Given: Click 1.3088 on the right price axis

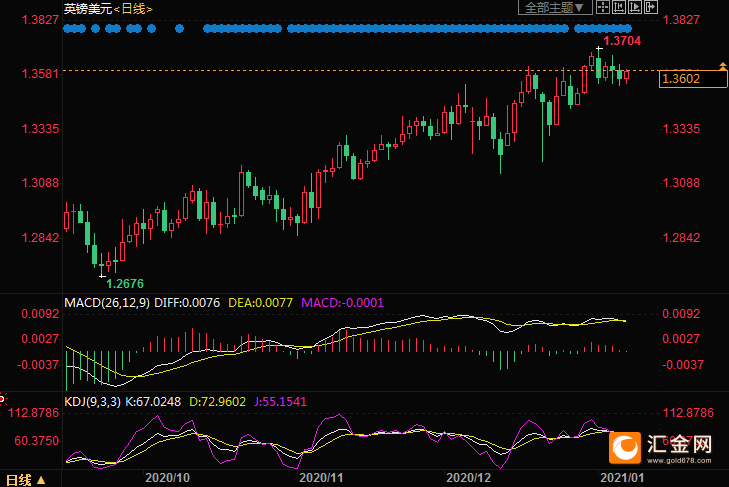Looking at the screenshot, I should click(x=681, y=183).
